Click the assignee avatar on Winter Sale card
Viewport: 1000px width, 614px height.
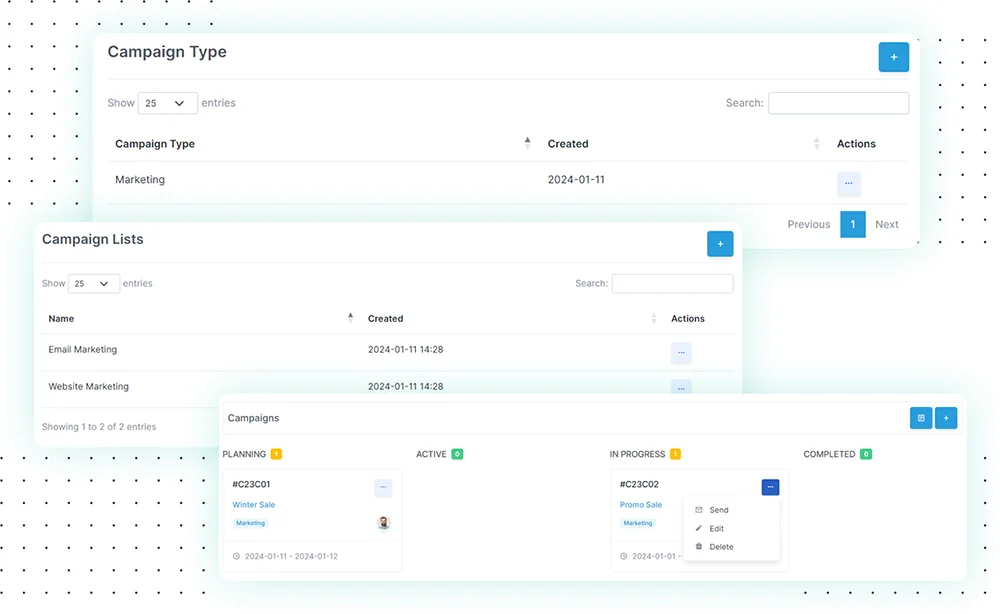coord(383,523)
